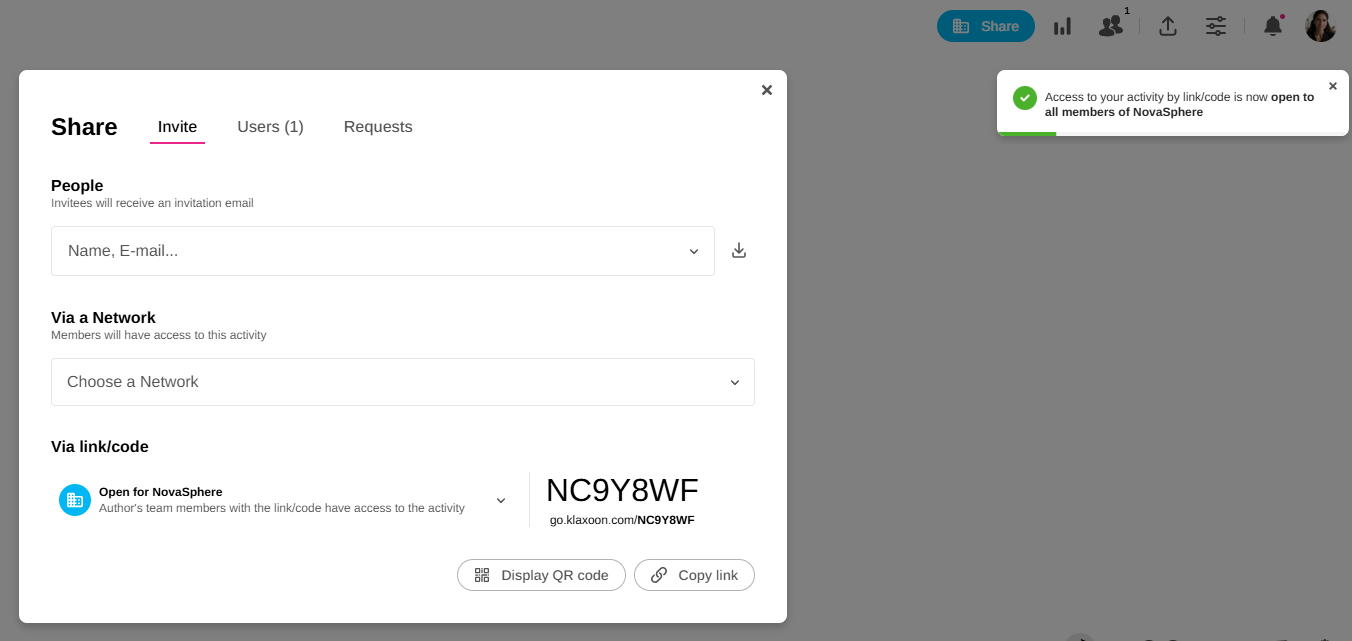Select the Invite tab
Viewport: 1352px width, 641px height.
(x=177, y=127)
